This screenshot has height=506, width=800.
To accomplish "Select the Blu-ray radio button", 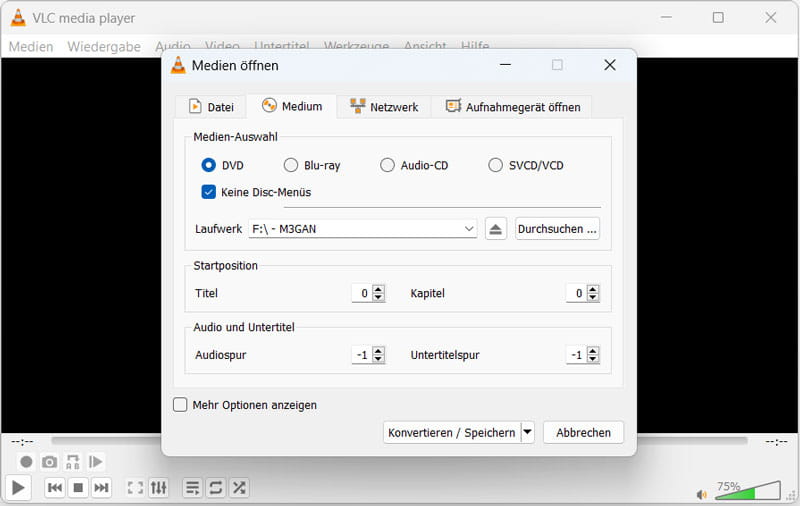I will (291, 165).
